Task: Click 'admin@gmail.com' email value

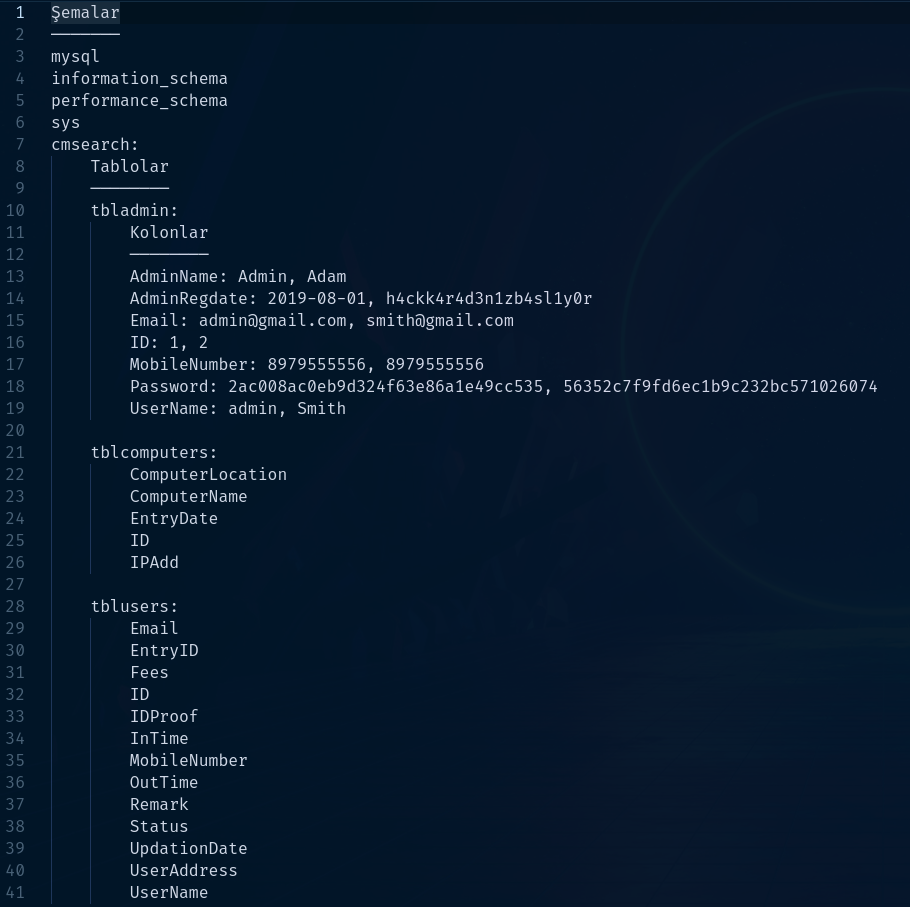Action: pos(272,321)
